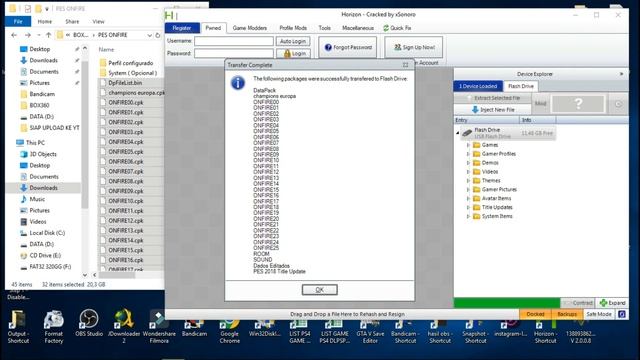
Task: Open JDownloader 2 desktop shortcut
Action: pos(124,327)
